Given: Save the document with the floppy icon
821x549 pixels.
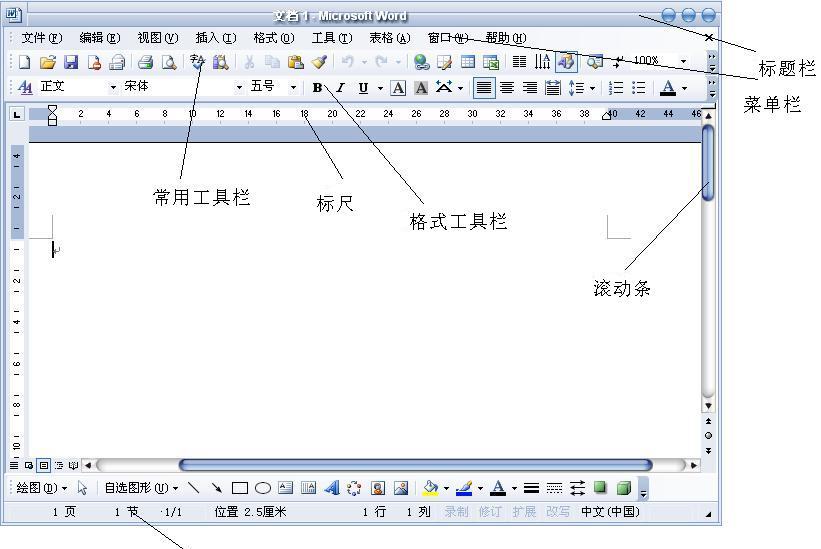Looking at the screenshot, I should click(71, 62).
